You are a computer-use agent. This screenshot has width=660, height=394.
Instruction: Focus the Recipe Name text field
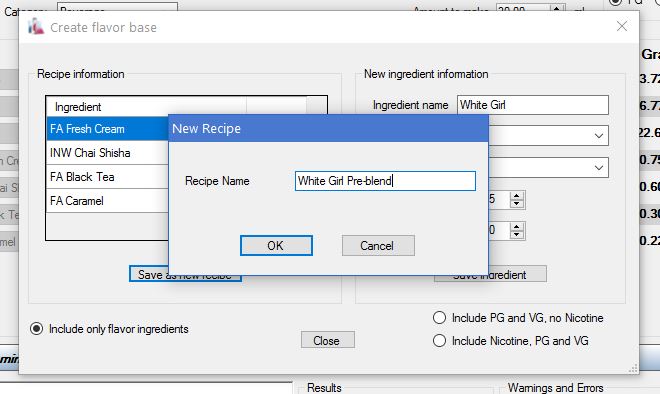[x=385, y=181]
